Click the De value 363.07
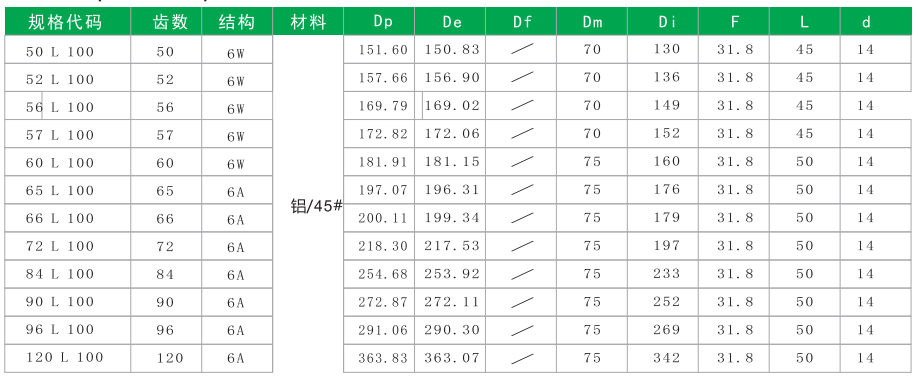This screenshot has height=378, width=918. [x=450, y=358]
